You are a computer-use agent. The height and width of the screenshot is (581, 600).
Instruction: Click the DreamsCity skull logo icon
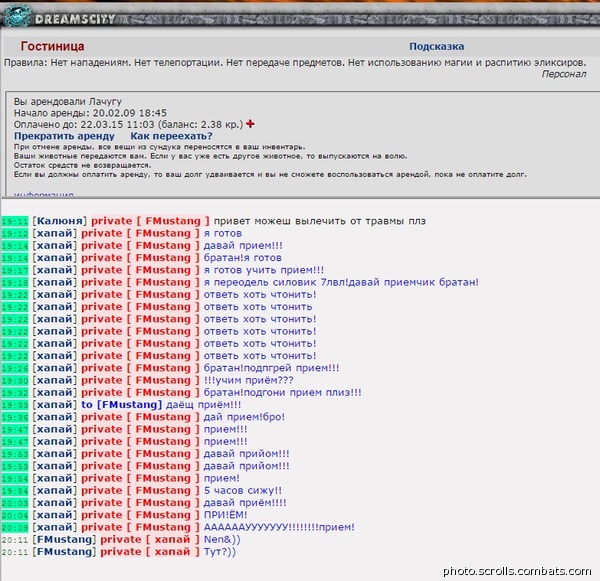pos(17,16)
